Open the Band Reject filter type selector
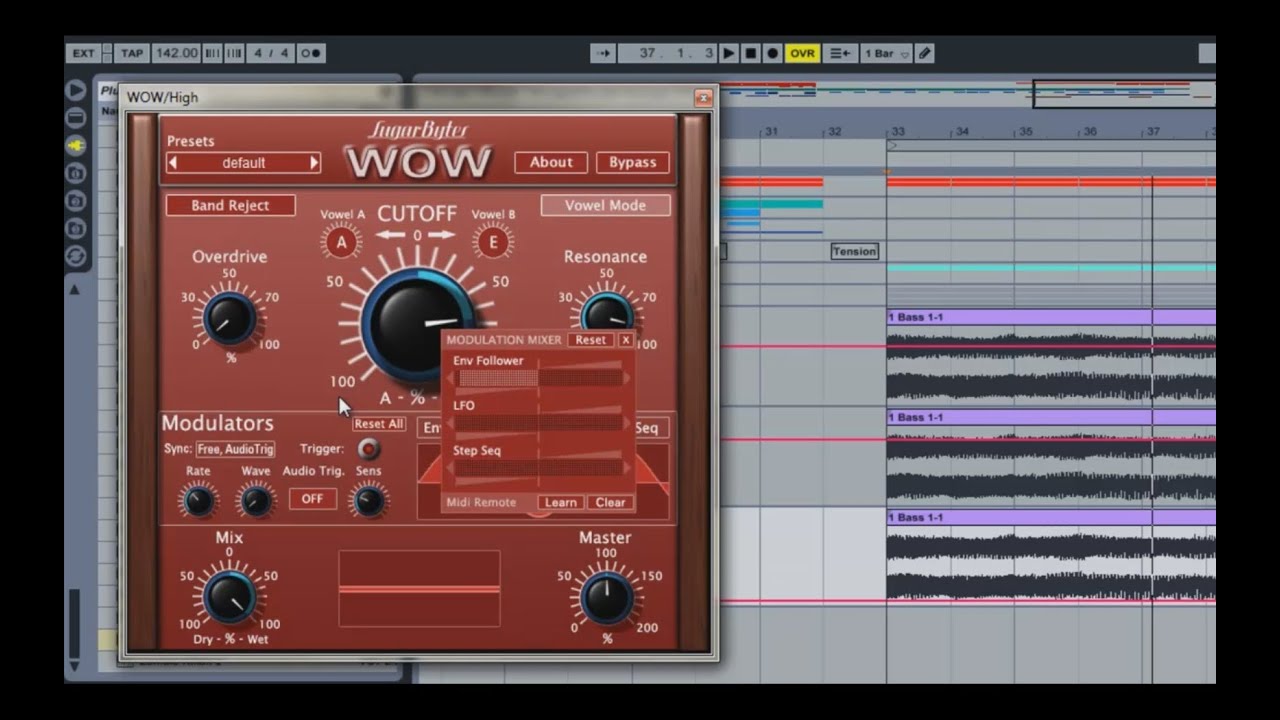This screenshot has width=1280, height=720. tap(230, 205)
